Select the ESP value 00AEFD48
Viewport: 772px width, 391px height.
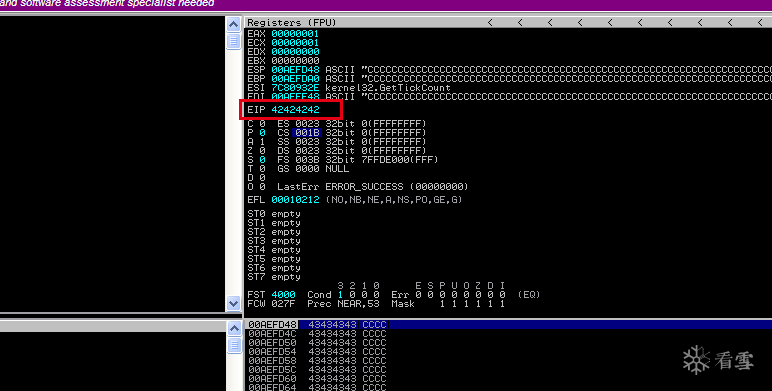point(295,69)
